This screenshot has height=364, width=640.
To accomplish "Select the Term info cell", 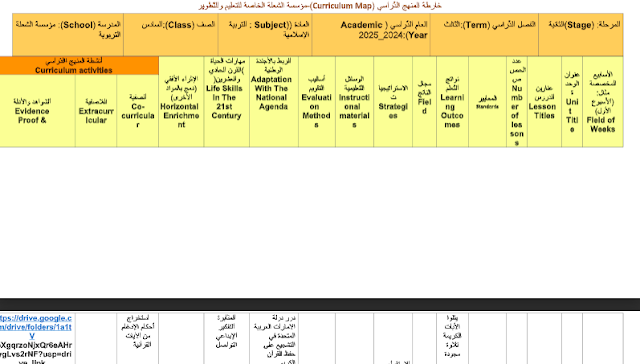I will coord(484,35).
